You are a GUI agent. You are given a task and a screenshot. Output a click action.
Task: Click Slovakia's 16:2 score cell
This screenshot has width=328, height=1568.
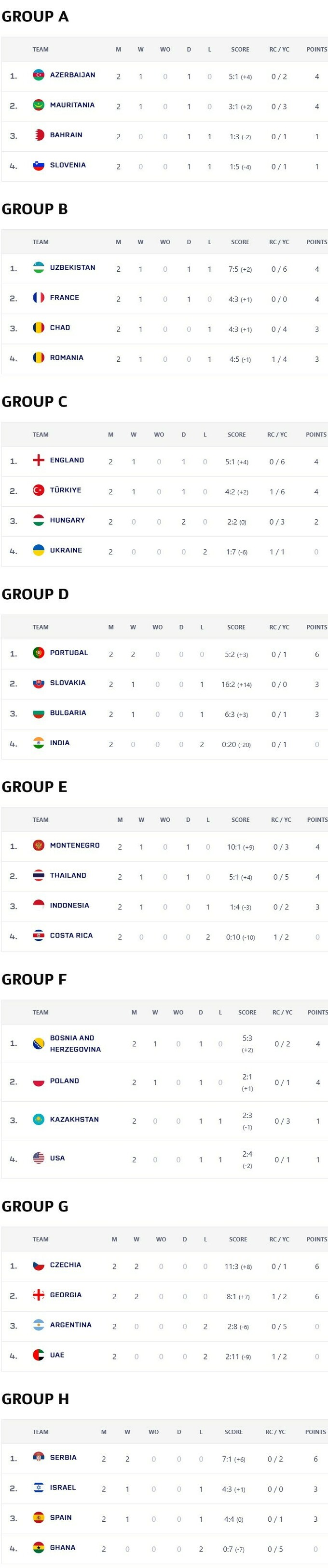(x=236, y=684)
